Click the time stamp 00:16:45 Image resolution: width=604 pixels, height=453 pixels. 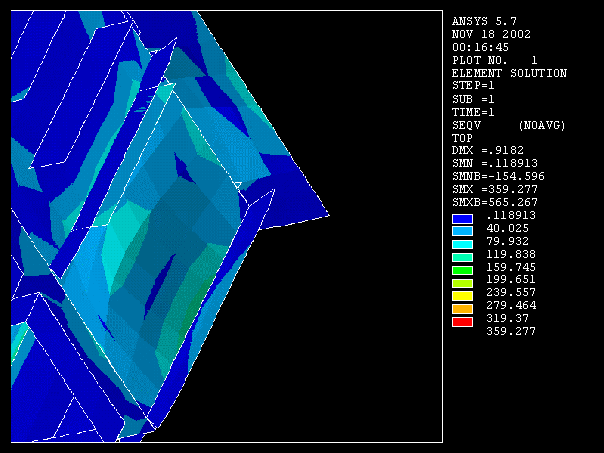click(x=480, y=47)
